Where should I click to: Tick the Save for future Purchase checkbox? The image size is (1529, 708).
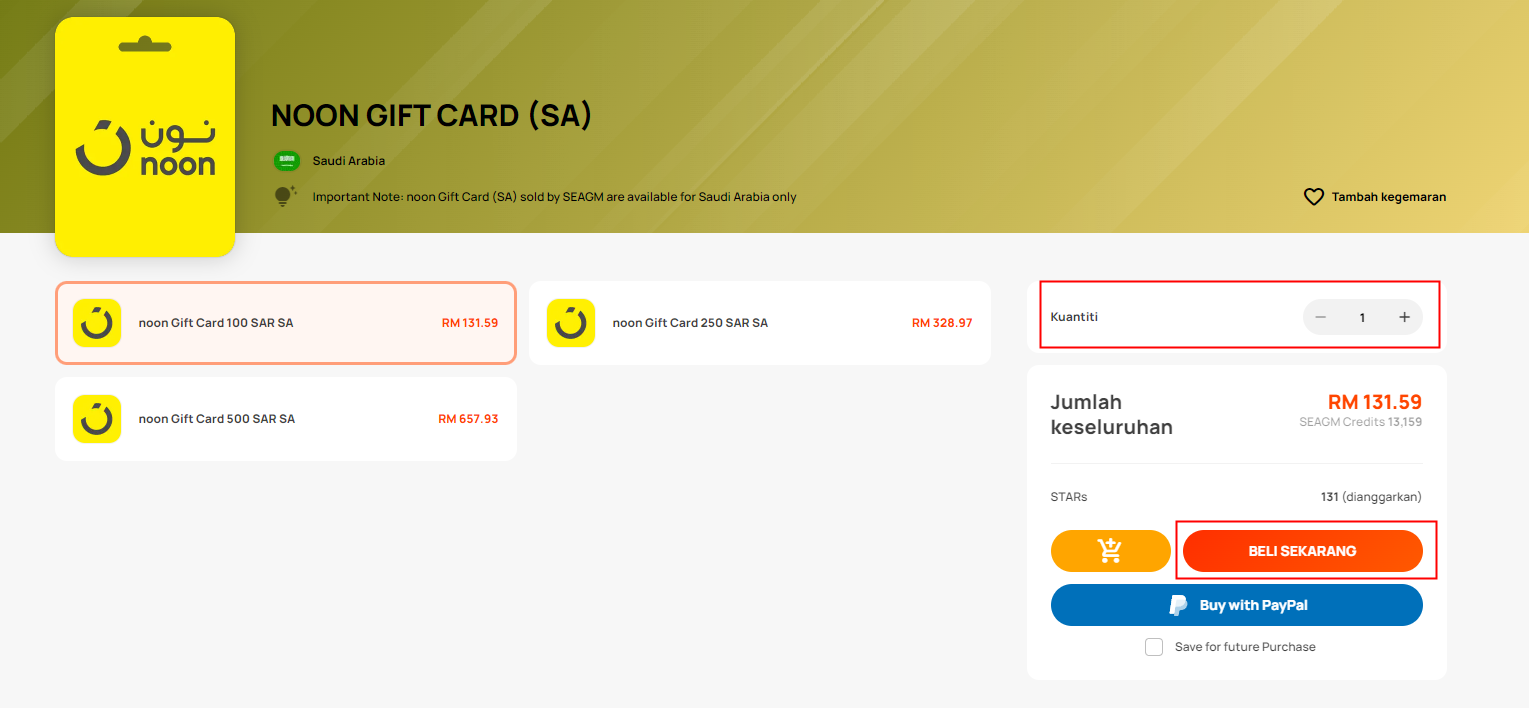1154,647
